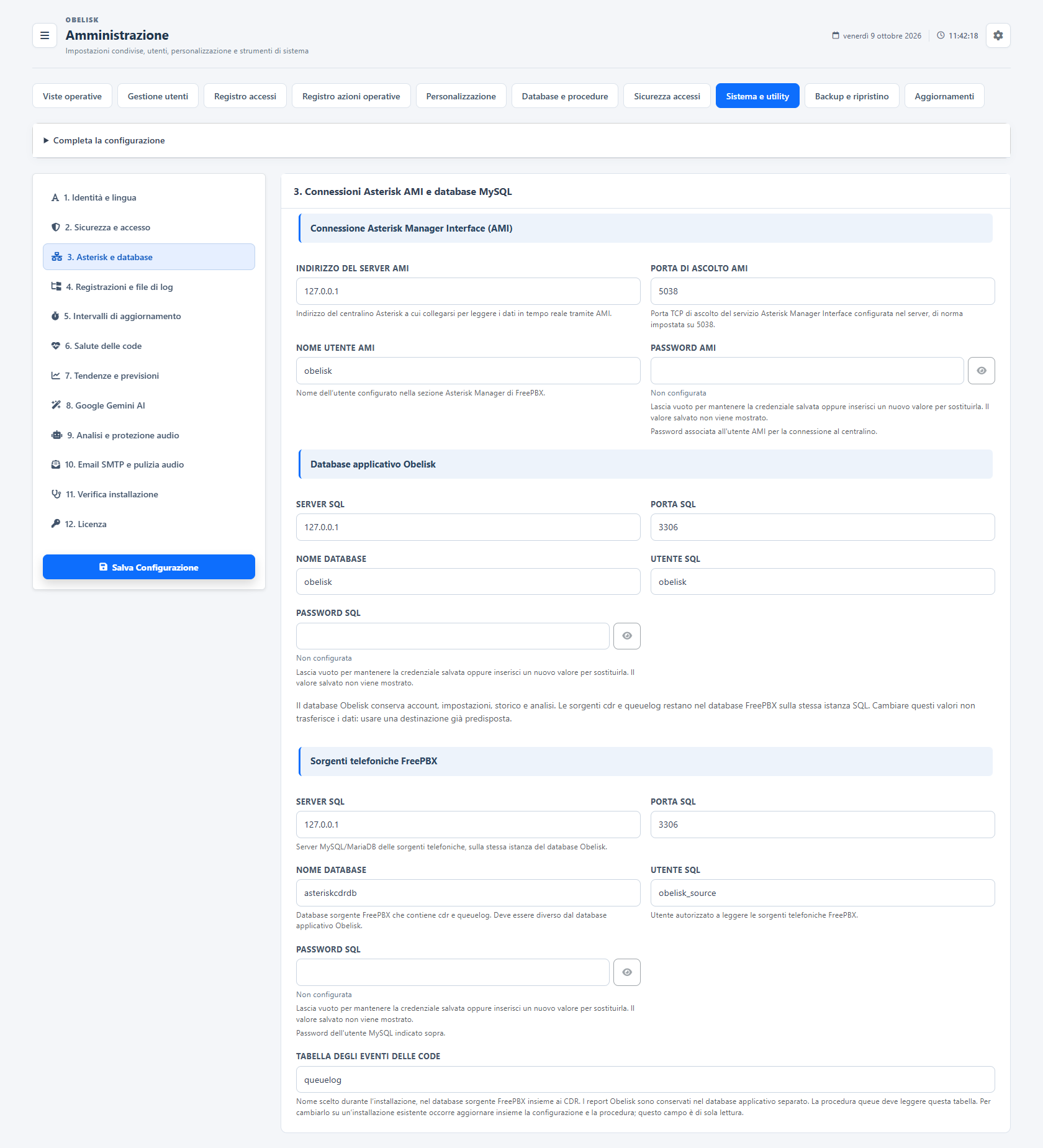1043x1148 pixels.
Task: Click the obelisk_source SQL user field
Action: (823, 893)
